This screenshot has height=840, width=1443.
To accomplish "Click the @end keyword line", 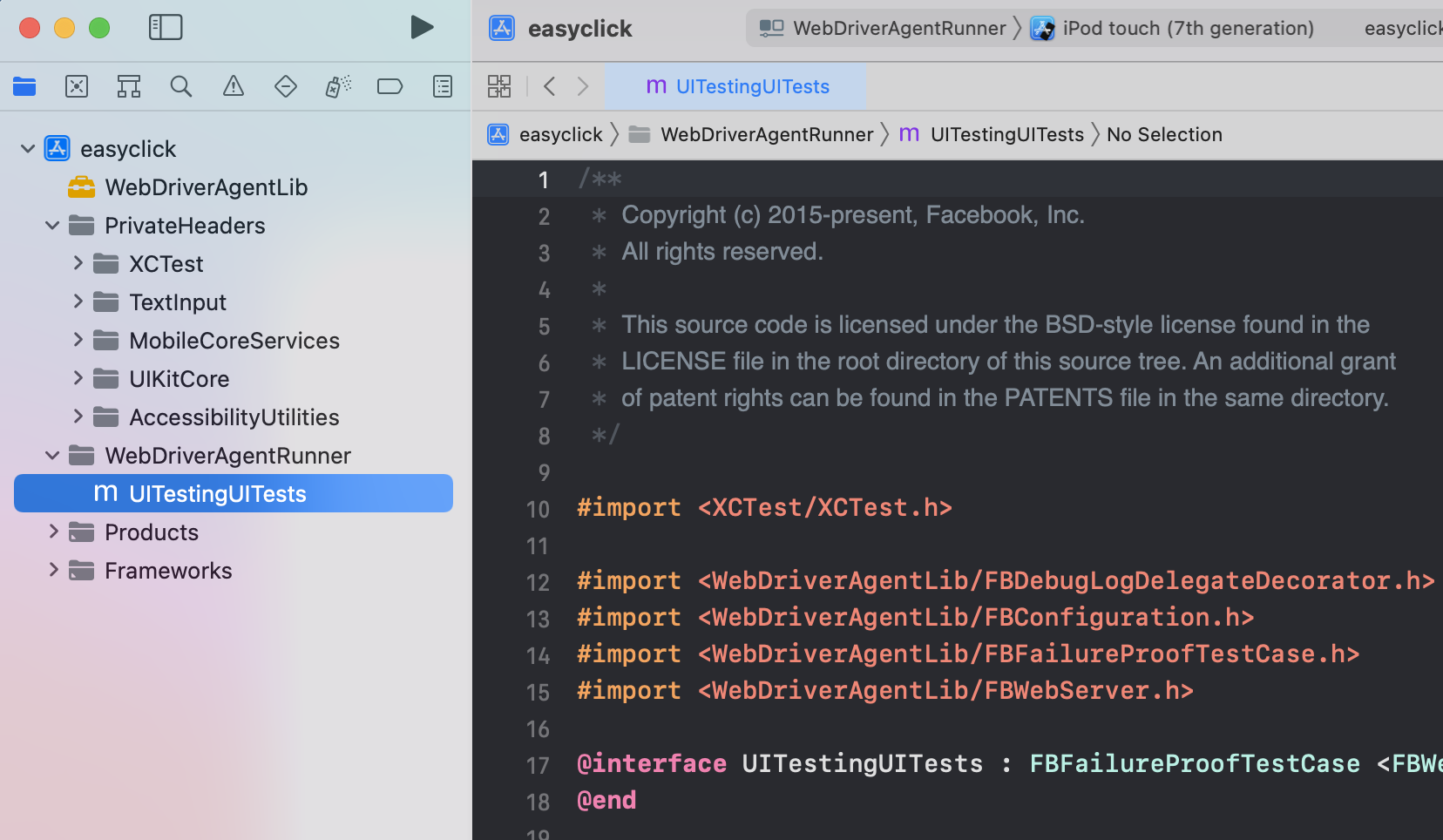I will click(x=606, y=800).
